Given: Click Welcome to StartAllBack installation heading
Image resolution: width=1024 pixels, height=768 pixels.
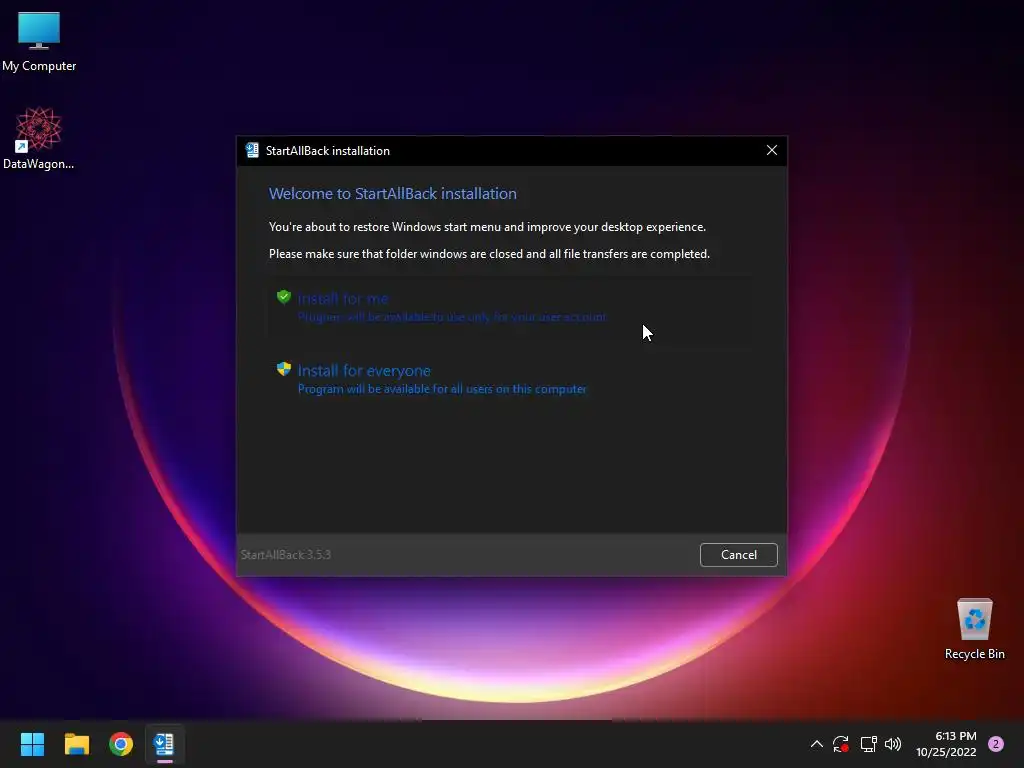Looking at the screenshot, I should (392, 193).
